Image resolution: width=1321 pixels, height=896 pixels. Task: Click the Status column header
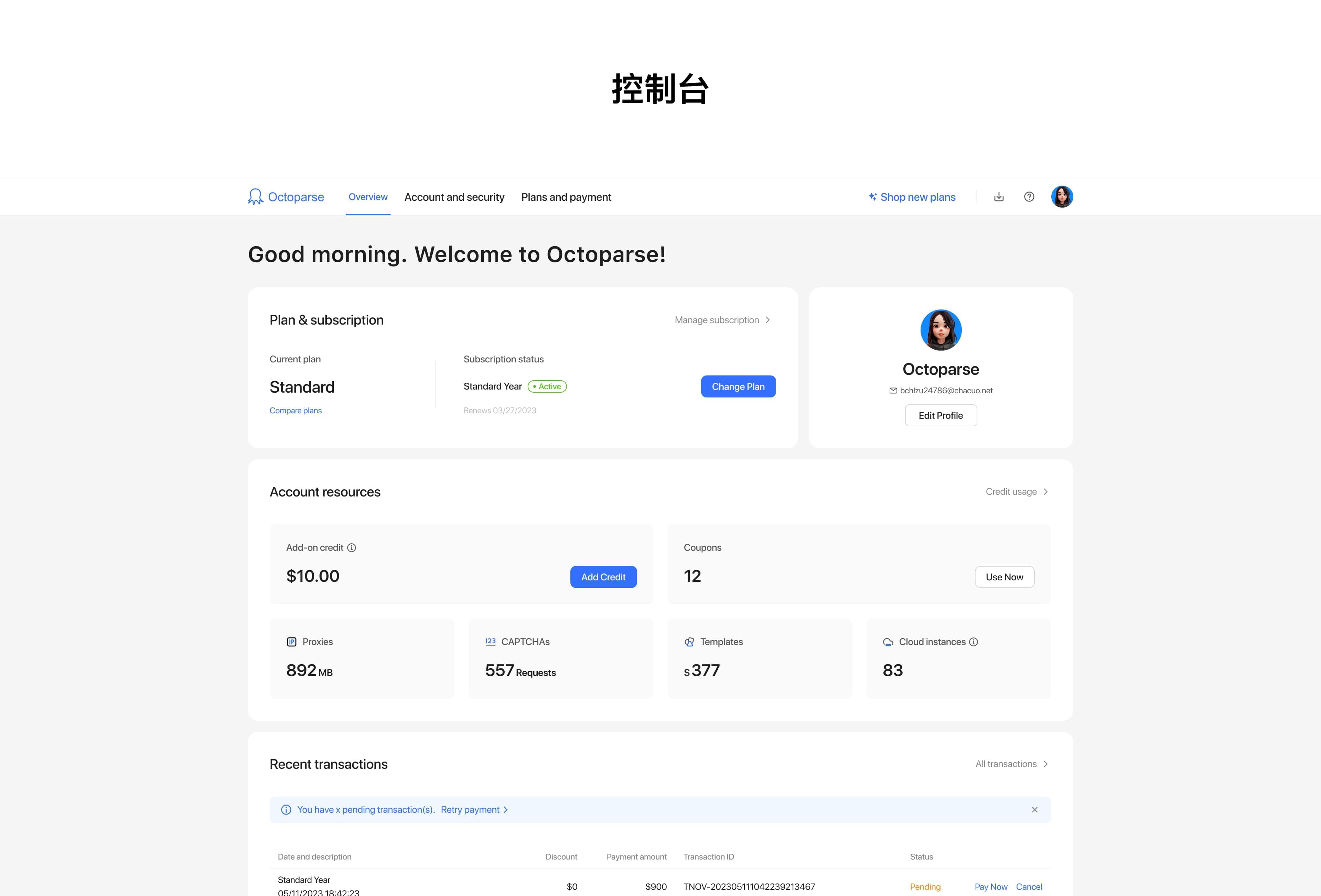click(x=921, y=857)
